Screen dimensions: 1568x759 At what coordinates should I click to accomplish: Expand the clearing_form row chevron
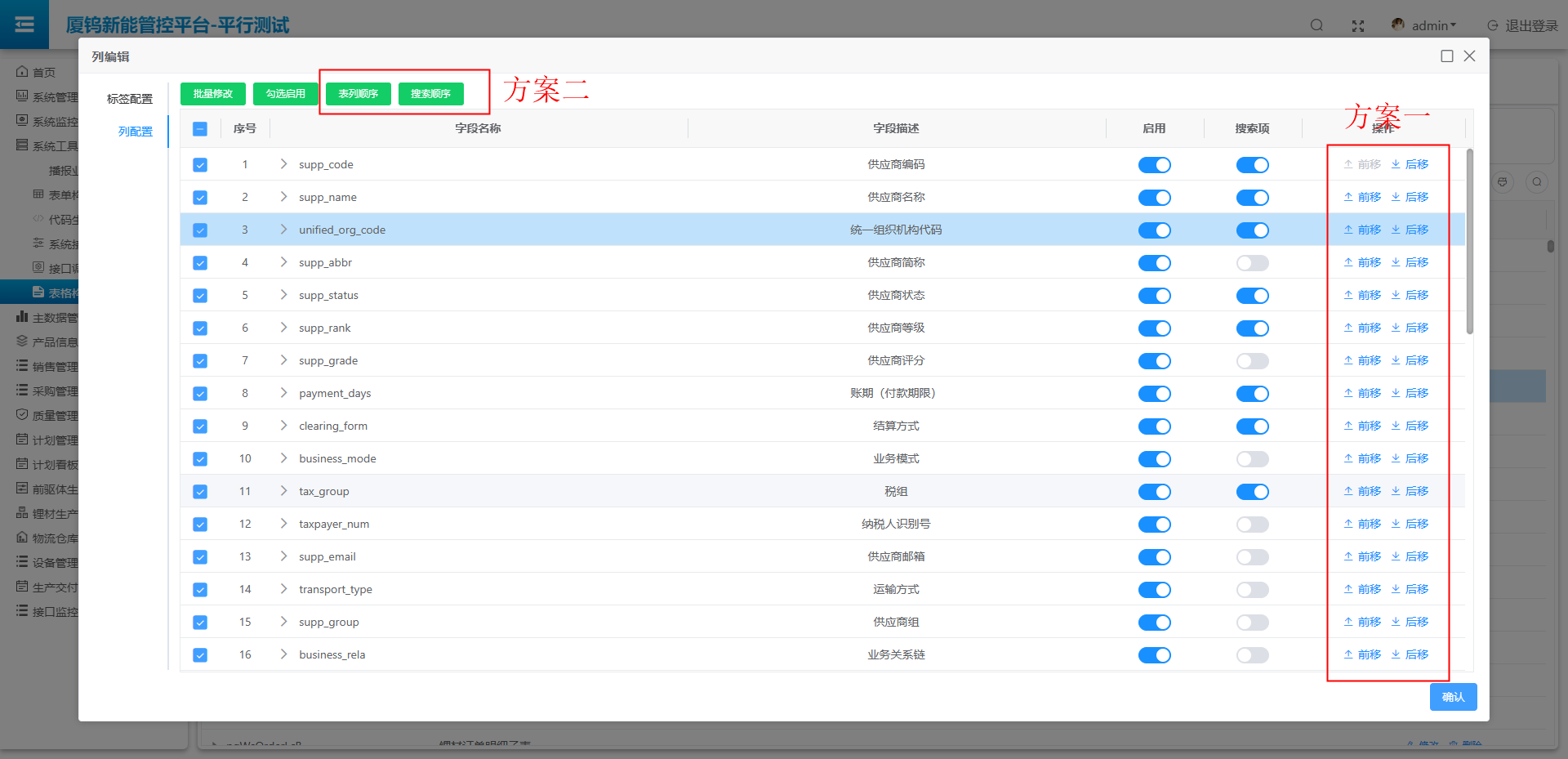(283, 426)
